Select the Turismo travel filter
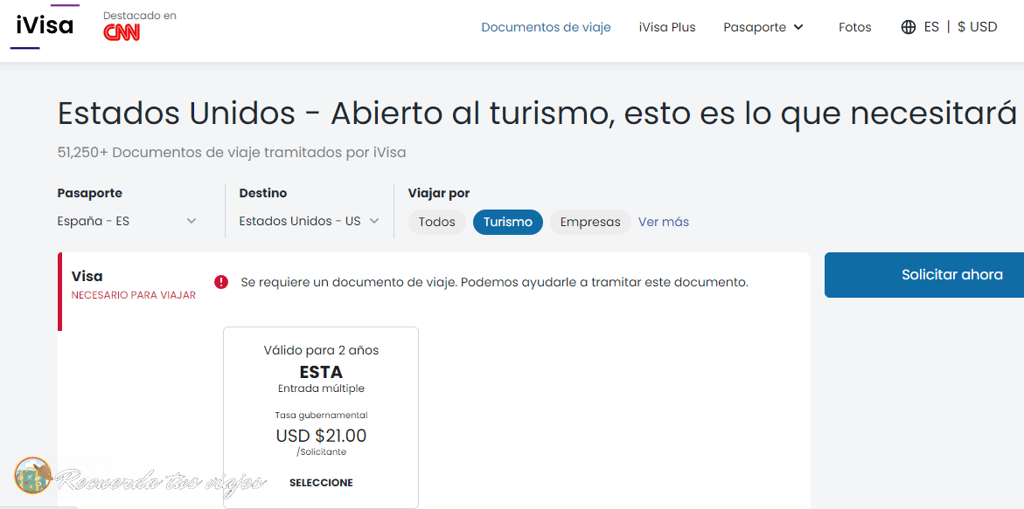The width and height of the screenshot is (1024, 509). click(x=508, y=222)
